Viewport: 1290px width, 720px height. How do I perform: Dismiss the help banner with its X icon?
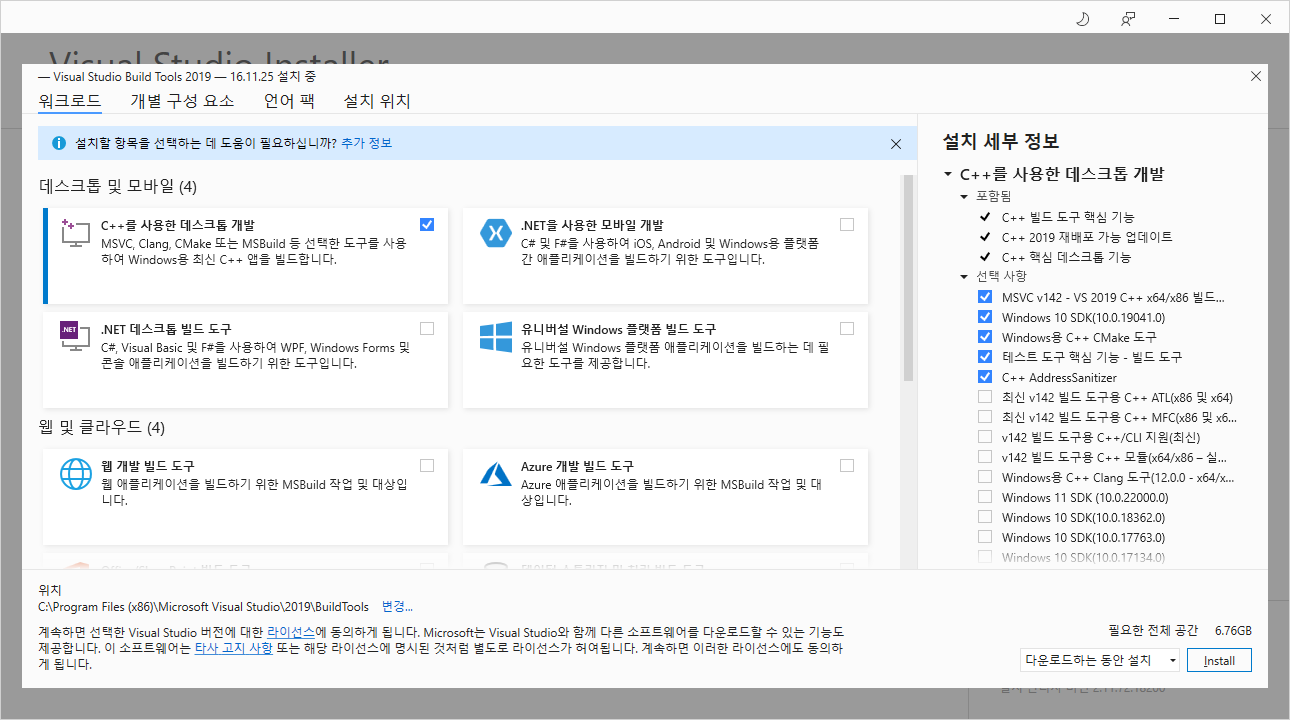click(896, 144)
